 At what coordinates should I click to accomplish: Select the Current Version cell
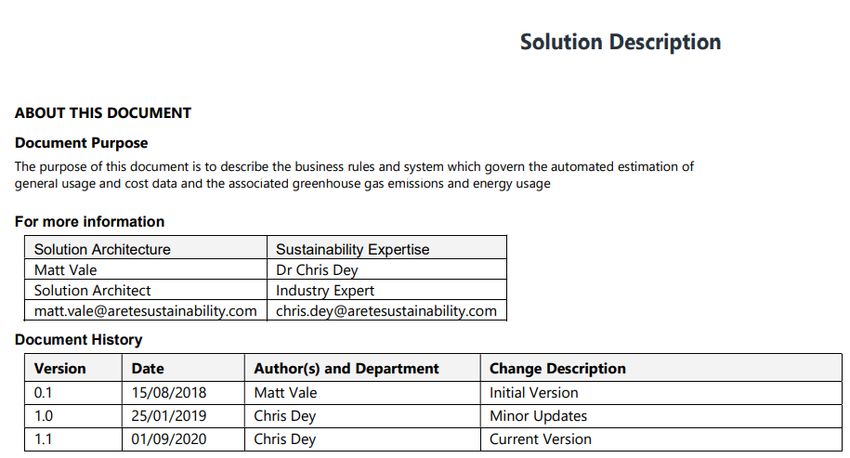coord(661,439)
